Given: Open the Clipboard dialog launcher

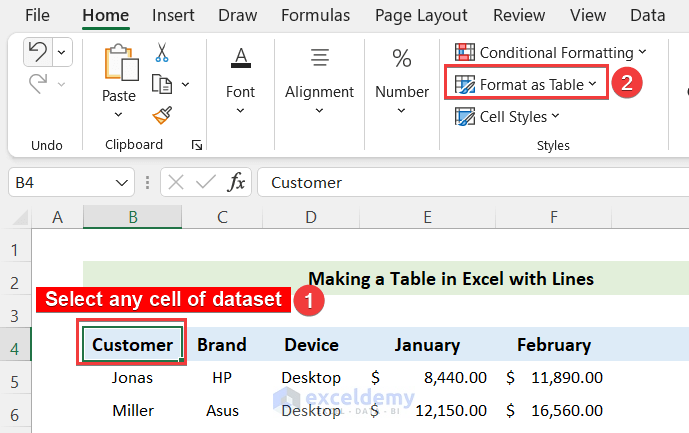Looking at the screenshot, I should (196, 146).
